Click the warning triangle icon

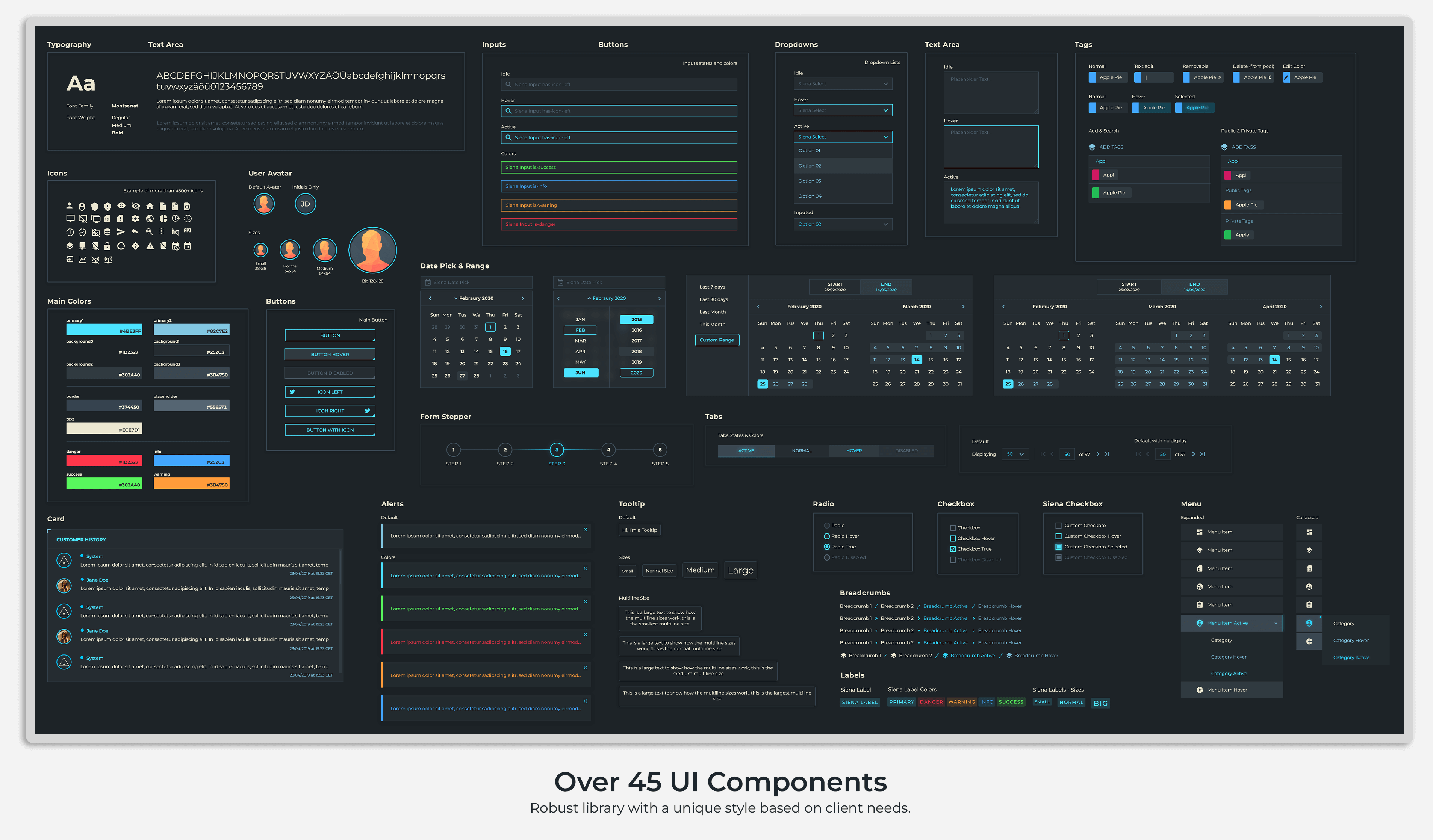pyautogui.click(x=150, y=246)
